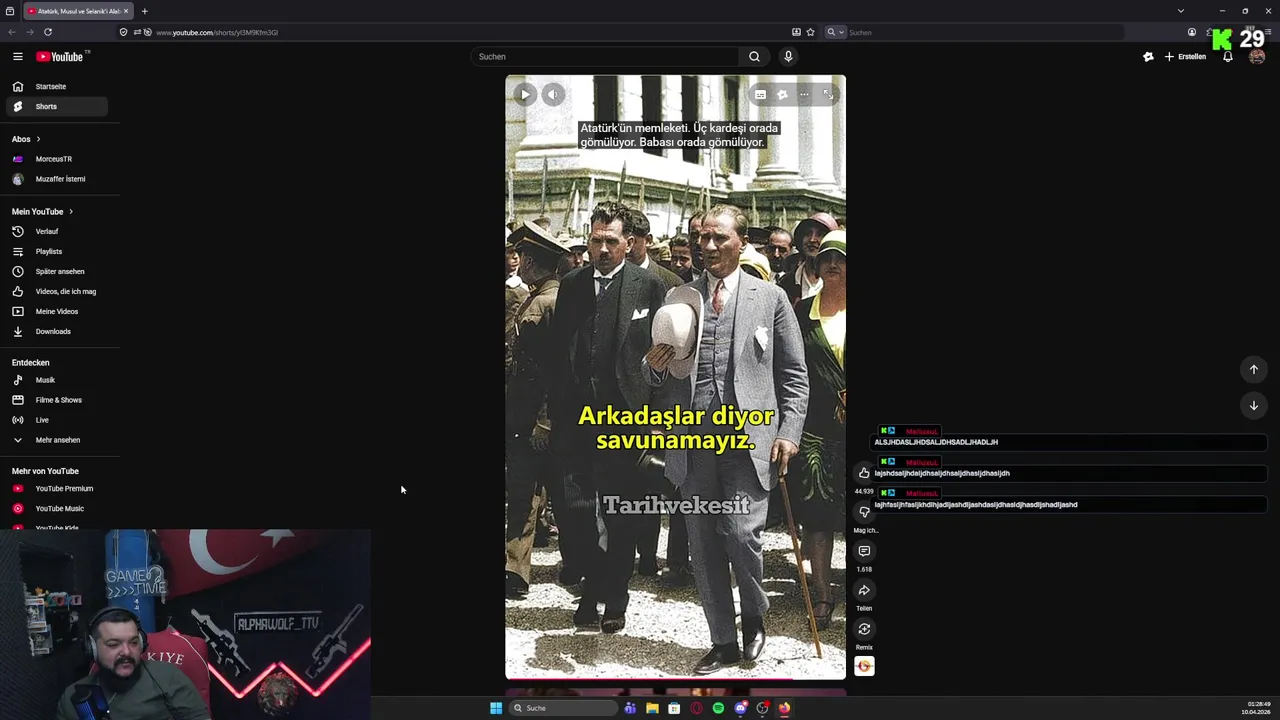Open Musik under Entdecken
Image resolution: width=1280 pixels, height=720 pixels.
point(57,380)
